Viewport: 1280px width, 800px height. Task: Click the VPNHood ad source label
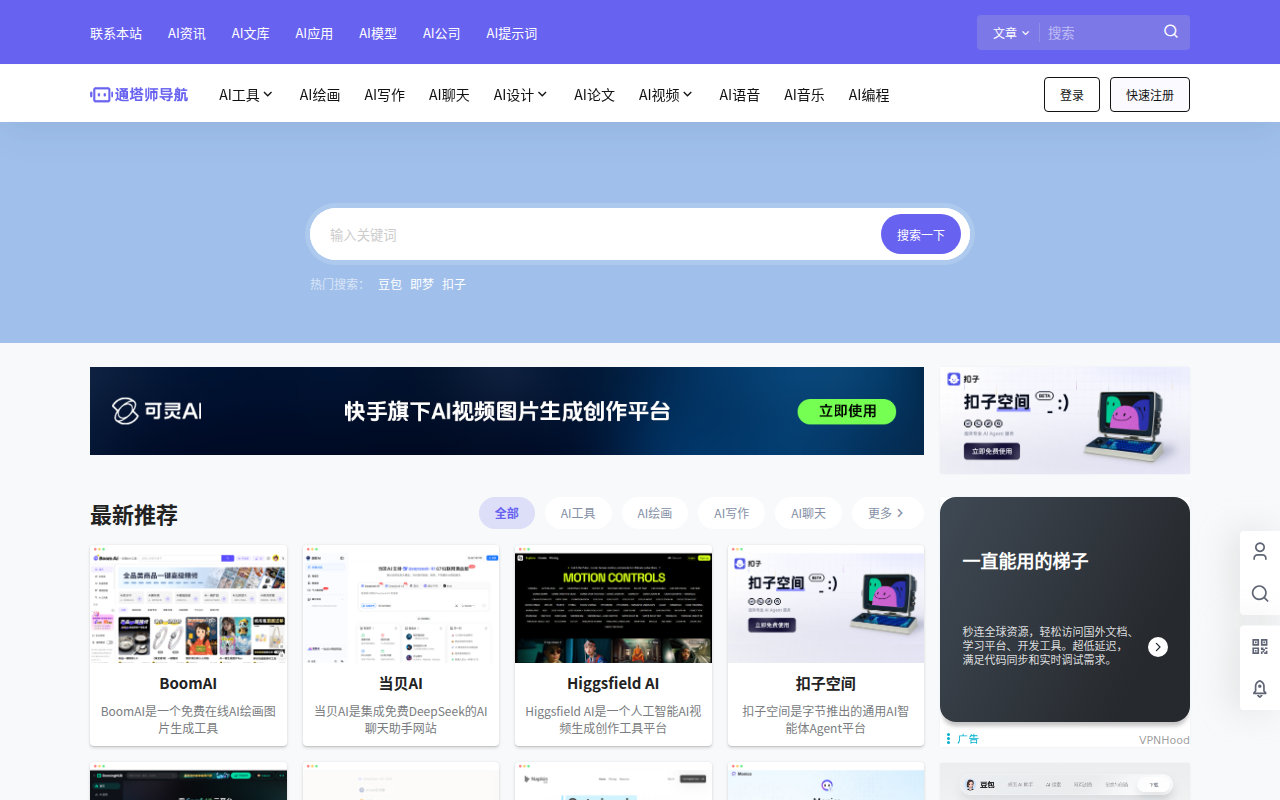pos(1164,740)
